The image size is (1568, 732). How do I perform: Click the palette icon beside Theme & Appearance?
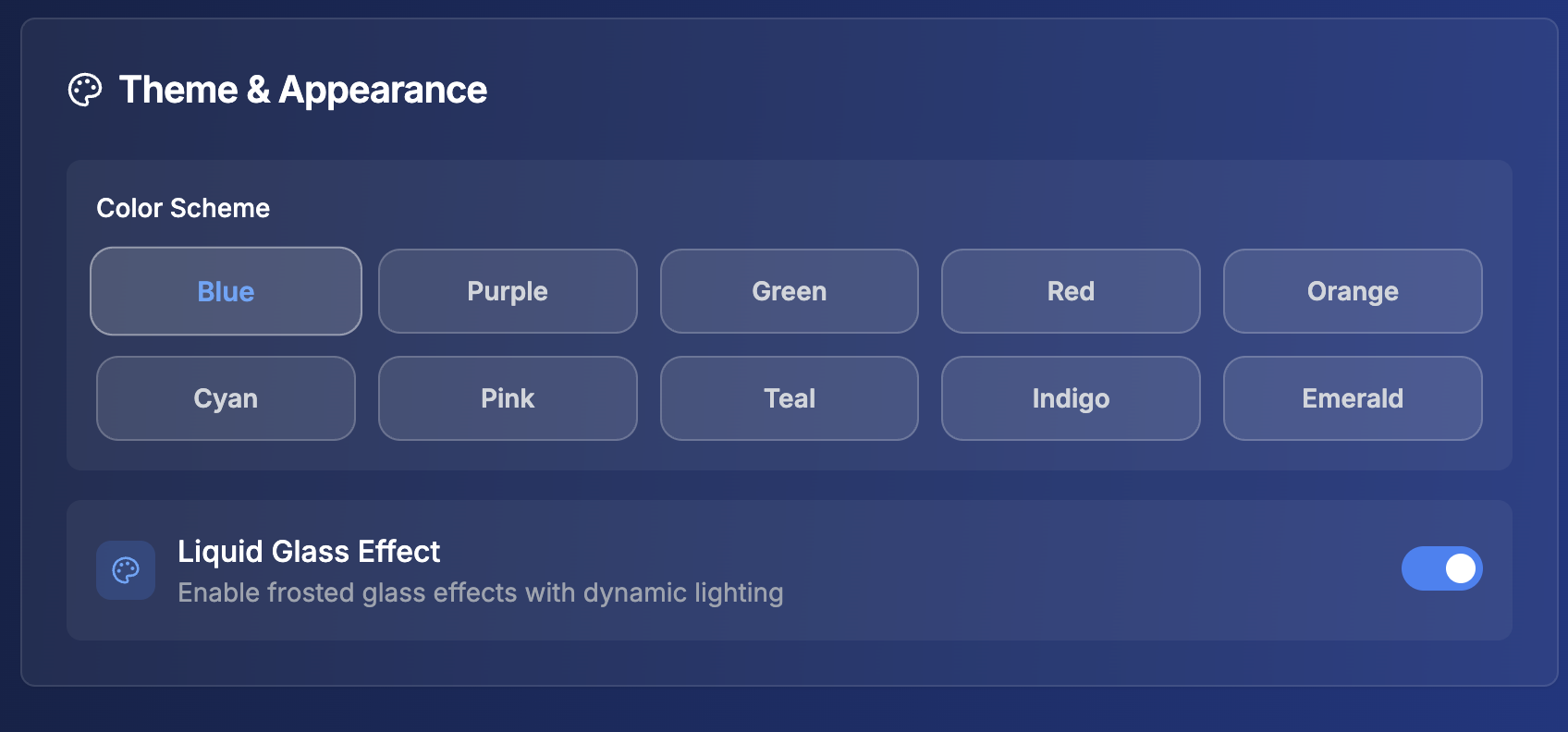(85, 90)
